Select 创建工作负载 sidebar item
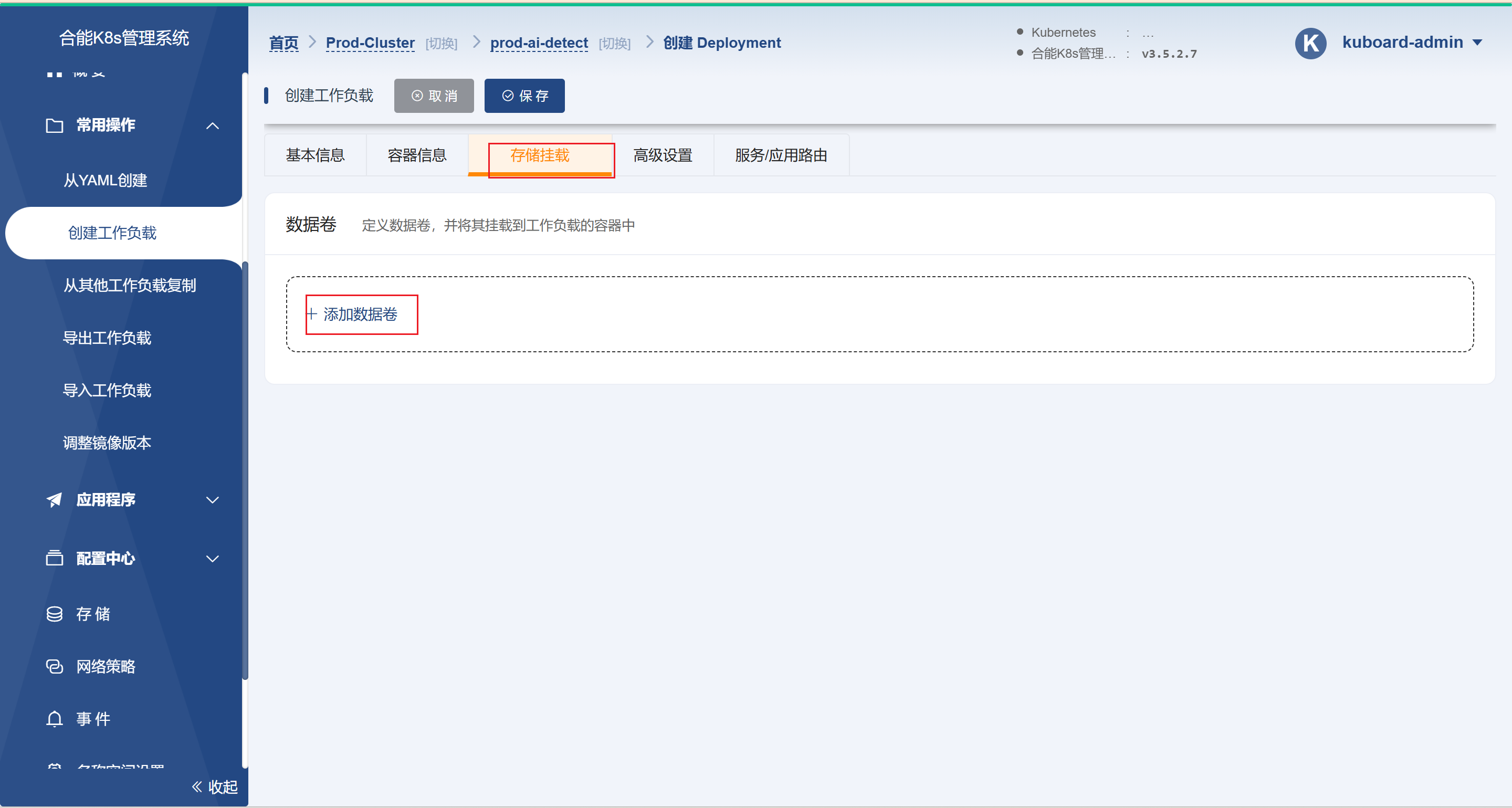 (x=112, y=233)
